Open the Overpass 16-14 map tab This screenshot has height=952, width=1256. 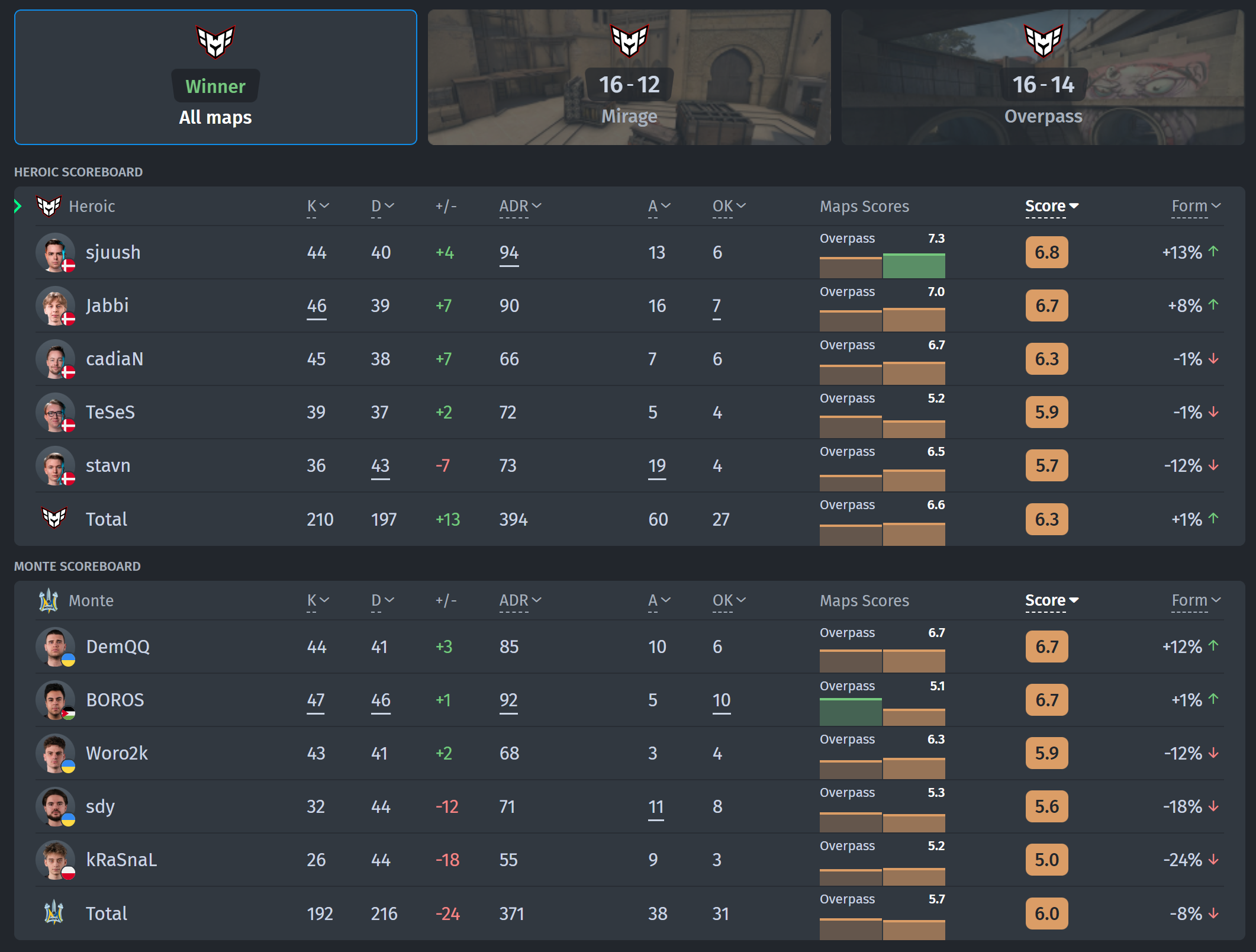pos(1043,77)
